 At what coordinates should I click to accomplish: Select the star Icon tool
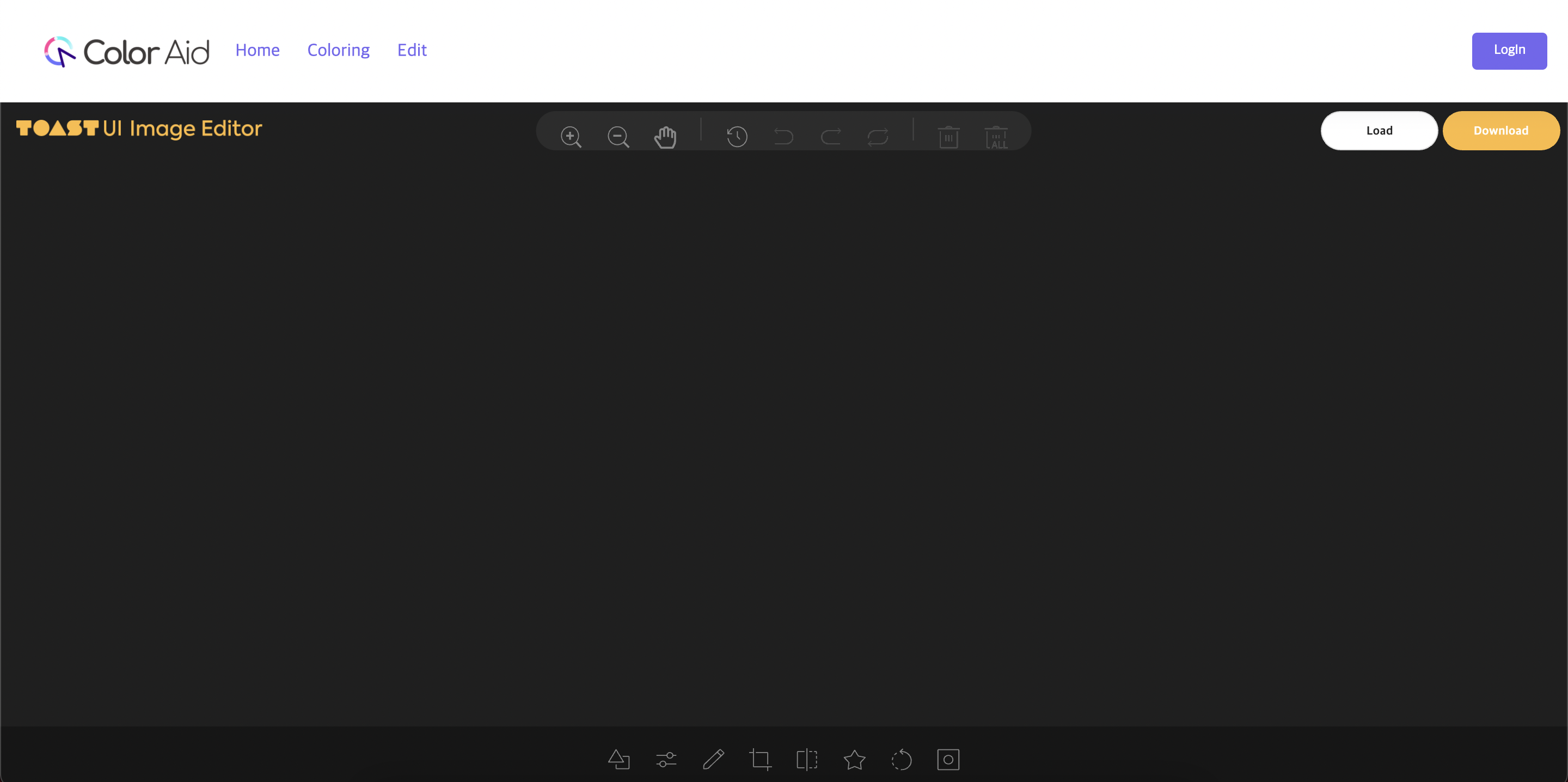[855, 760]
